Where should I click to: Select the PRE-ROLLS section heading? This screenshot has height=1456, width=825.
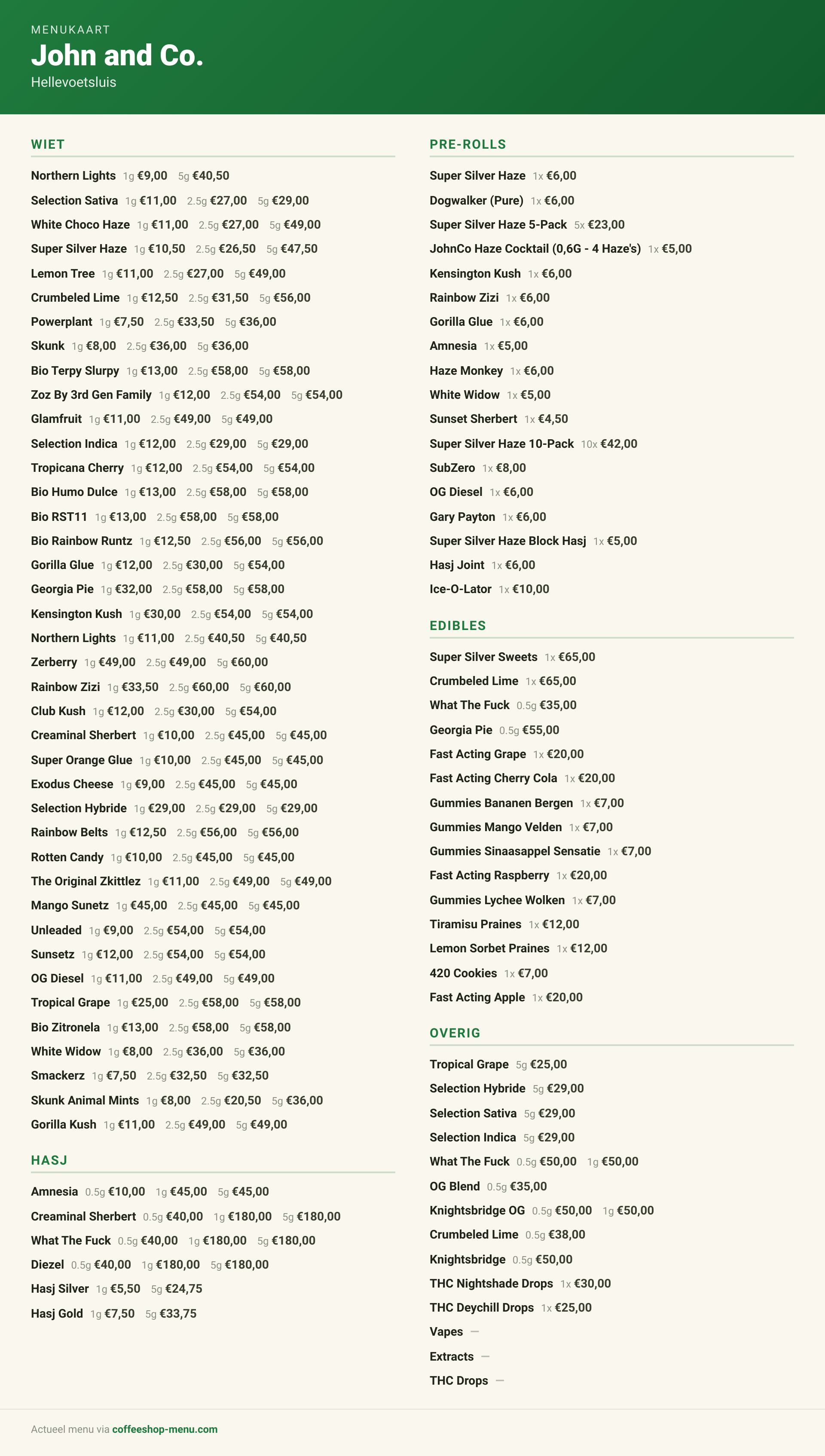(467, 144)
